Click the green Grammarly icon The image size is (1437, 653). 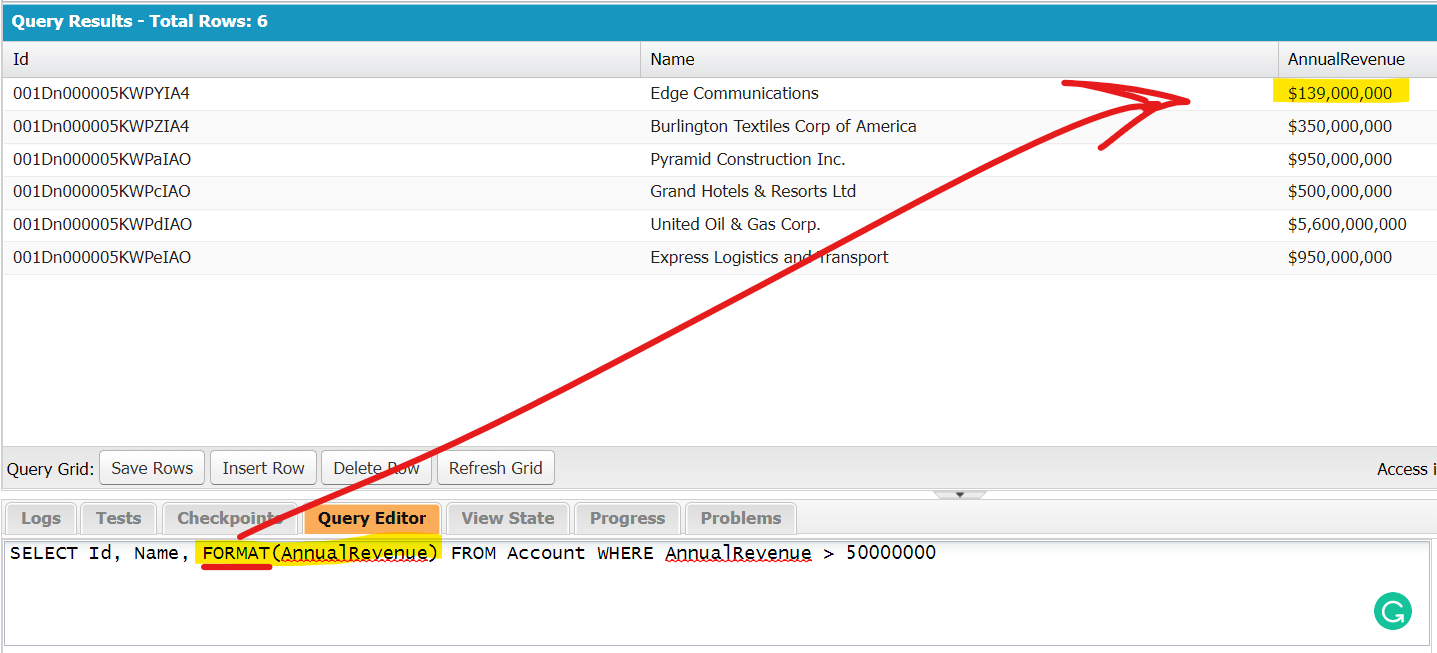pyautogui.click(x=1392, y=611)
